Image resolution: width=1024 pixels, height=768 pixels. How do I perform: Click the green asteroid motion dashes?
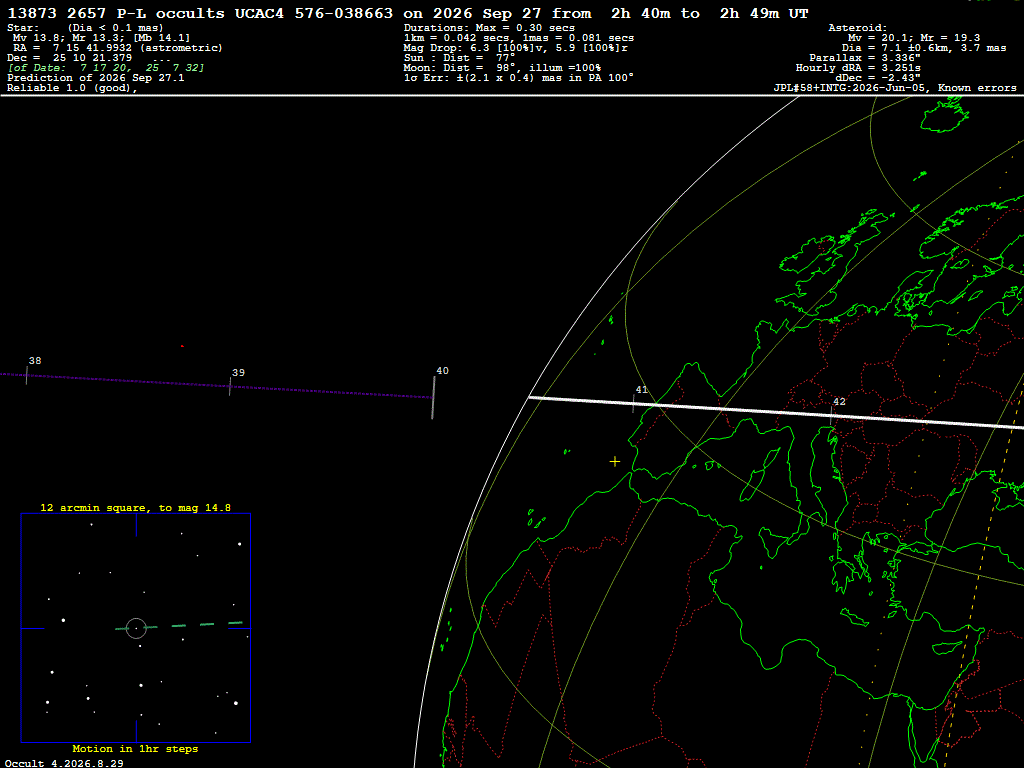[179, 626]
